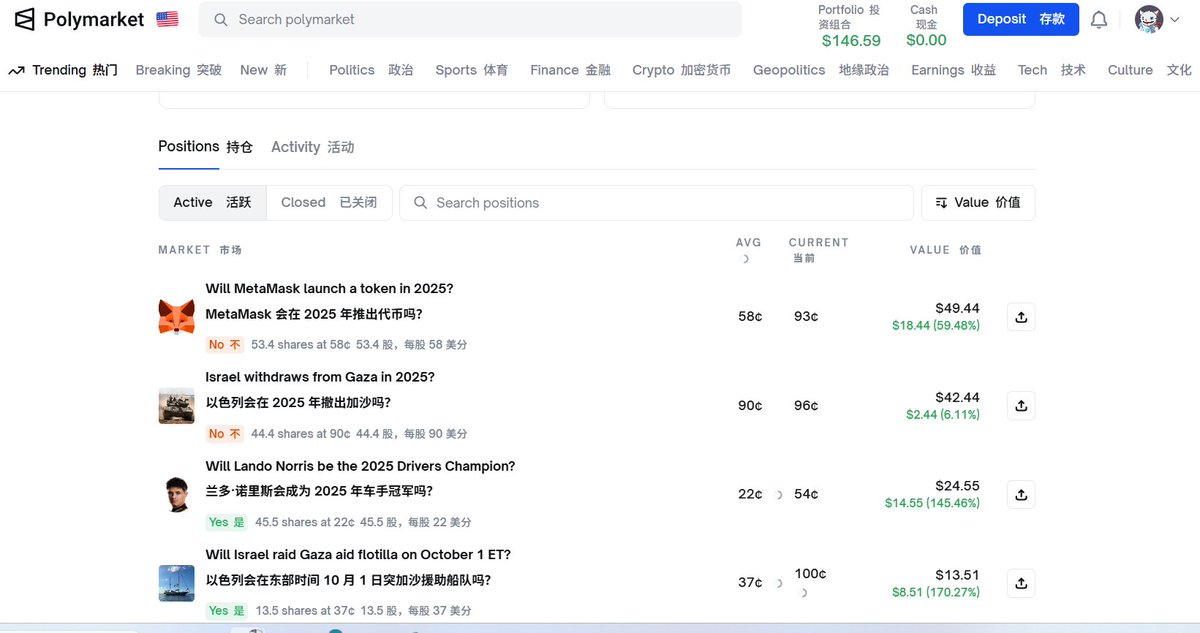Click the flotilla ship thumbnail
Screen dimensions: 1200x633
(176, 583)
